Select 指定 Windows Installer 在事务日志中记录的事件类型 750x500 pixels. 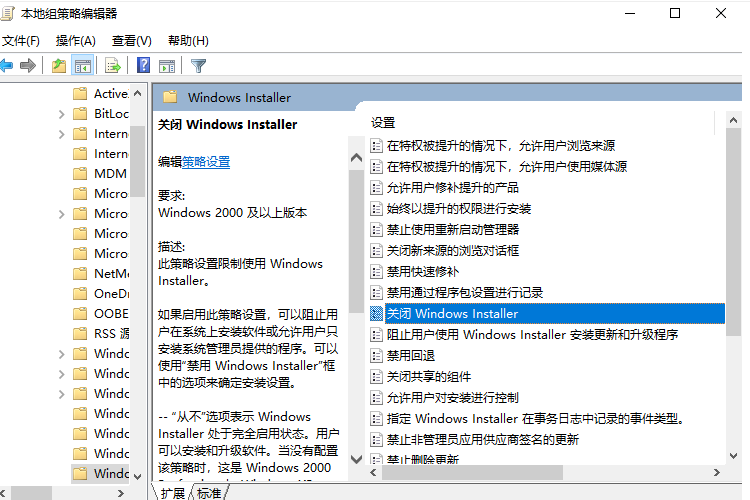coord(535,419)
